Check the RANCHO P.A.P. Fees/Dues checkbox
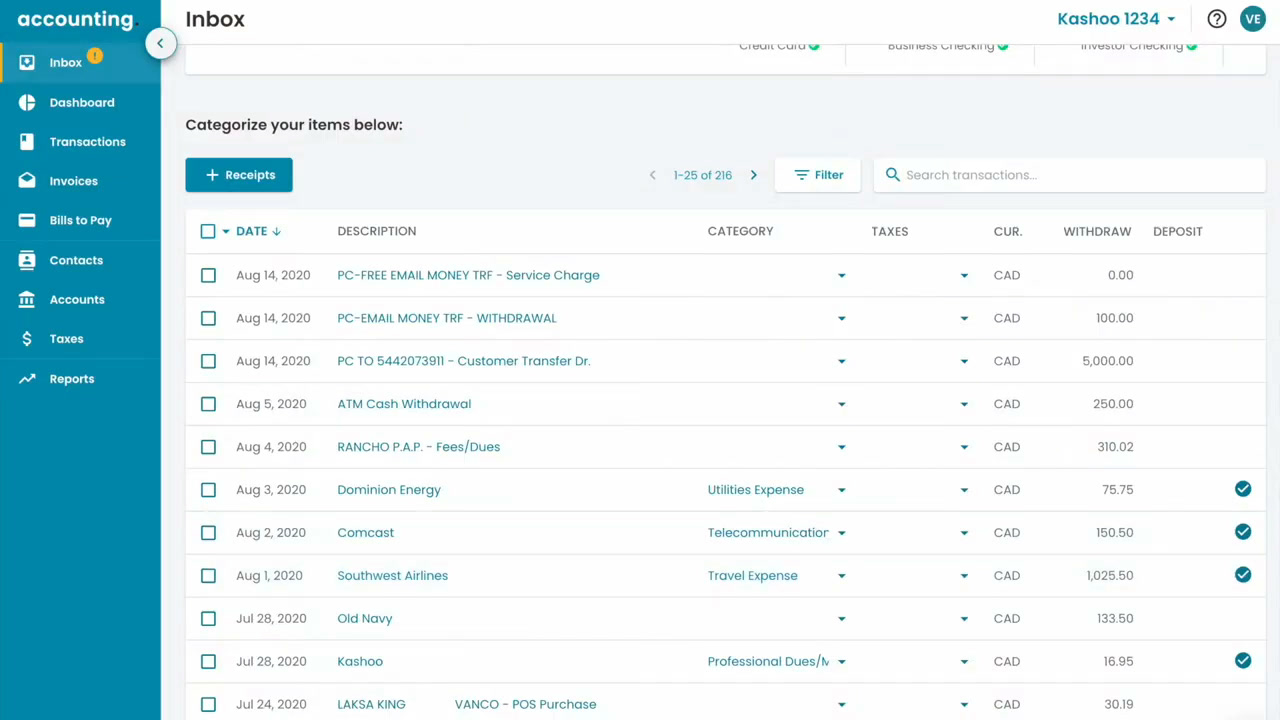 pyautogui.click(x=208, y=447)
